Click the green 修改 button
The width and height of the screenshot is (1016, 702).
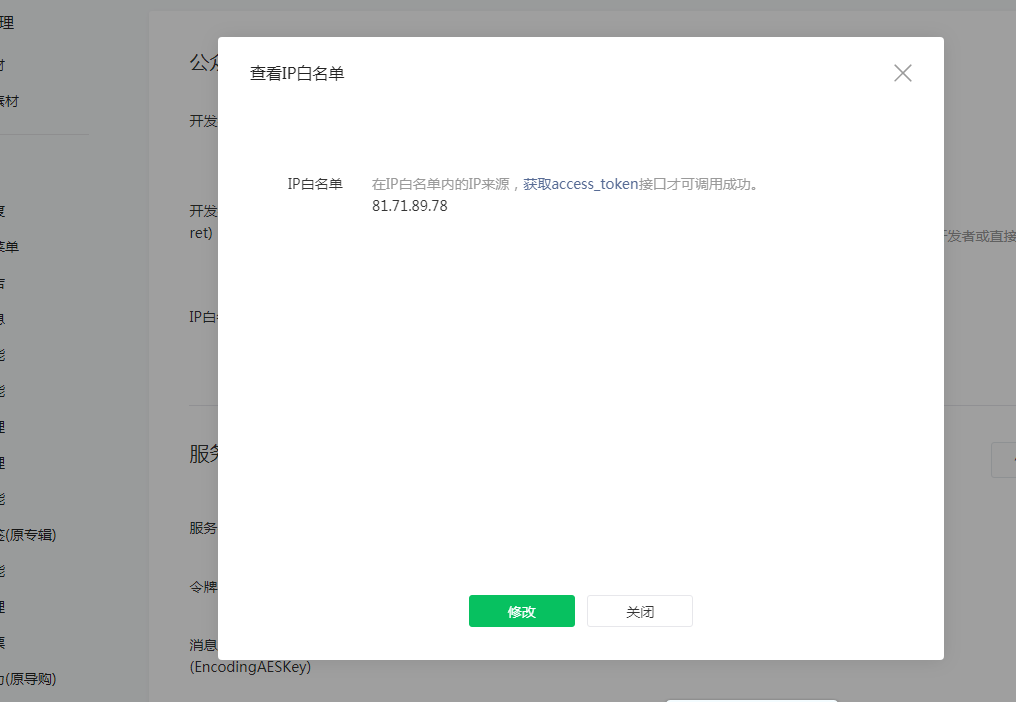point(521,611)
